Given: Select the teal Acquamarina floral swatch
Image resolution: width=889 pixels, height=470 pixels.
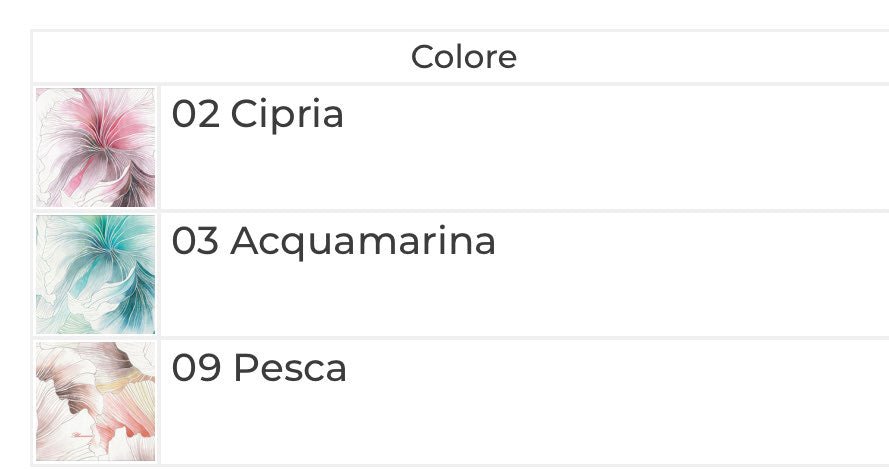Looking at the screenshot, I should 95,274.
